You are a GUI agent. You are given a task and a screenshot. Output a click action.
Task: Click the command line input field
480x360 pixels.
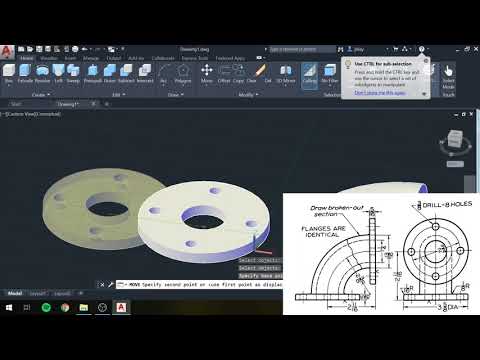point(199,284)
